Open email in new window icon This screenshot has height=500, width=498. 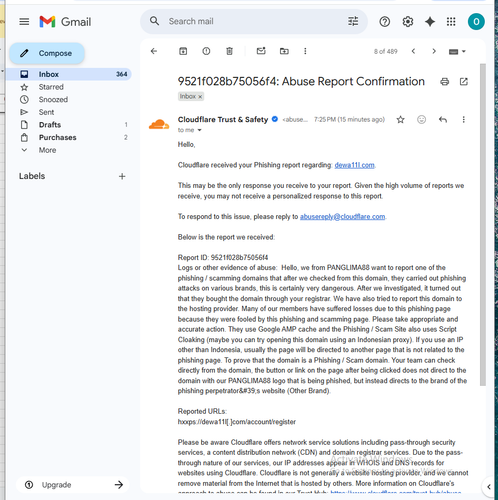tap(464, 82)
